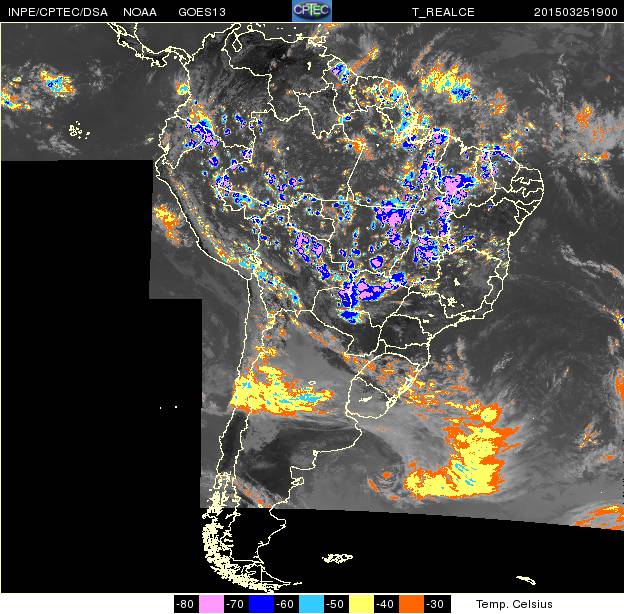The height and width of the screenshot is (614, 624).
Task: Click the Falkland Islands outline on the map
Action: tap(337, 558)
